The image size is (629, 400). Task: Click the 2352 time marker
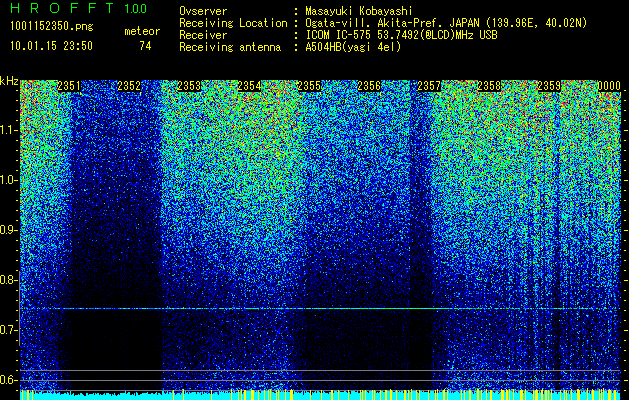click(129, 86)
